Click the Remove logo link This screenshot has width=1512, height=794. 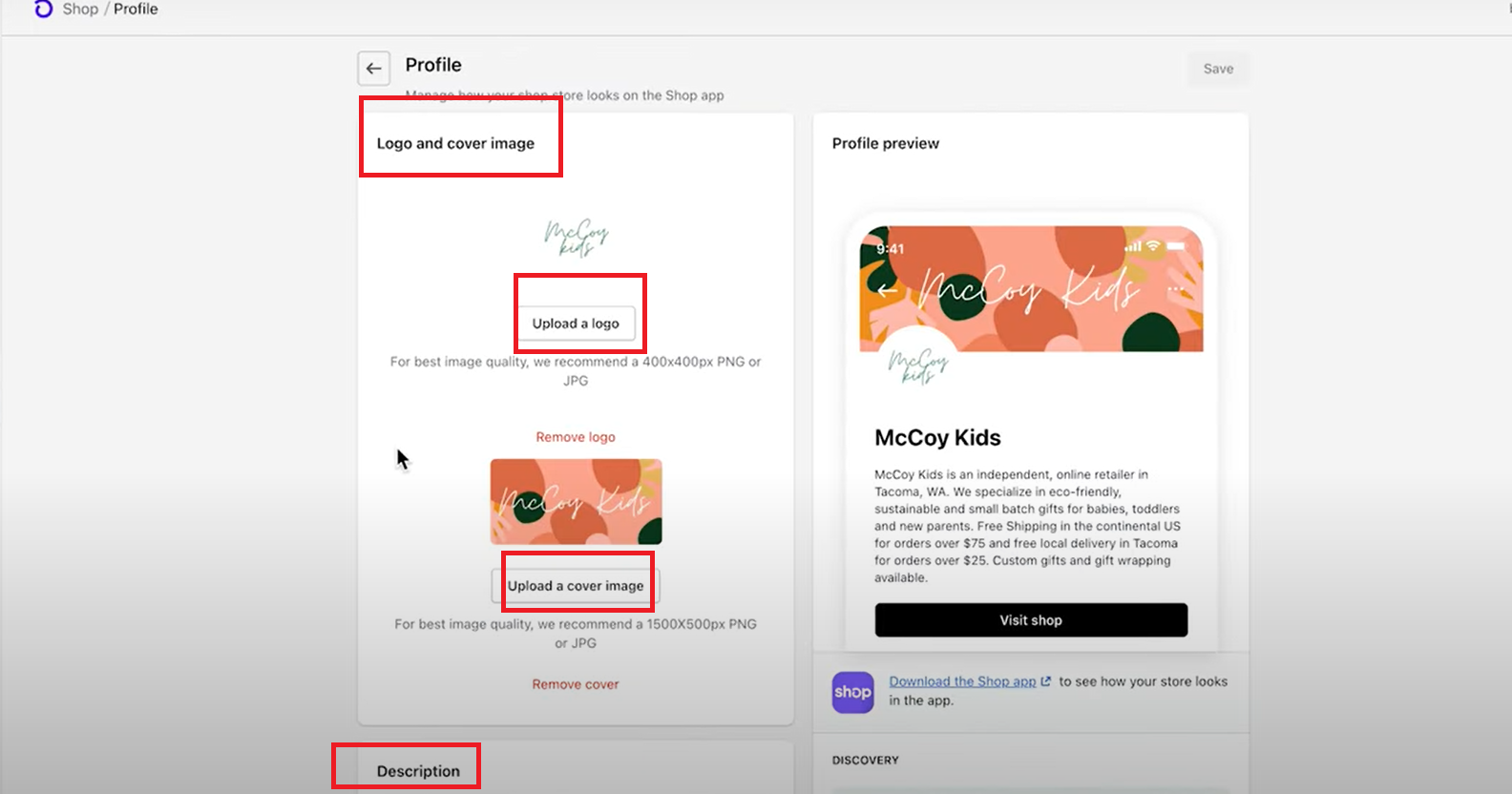(576, 437)
